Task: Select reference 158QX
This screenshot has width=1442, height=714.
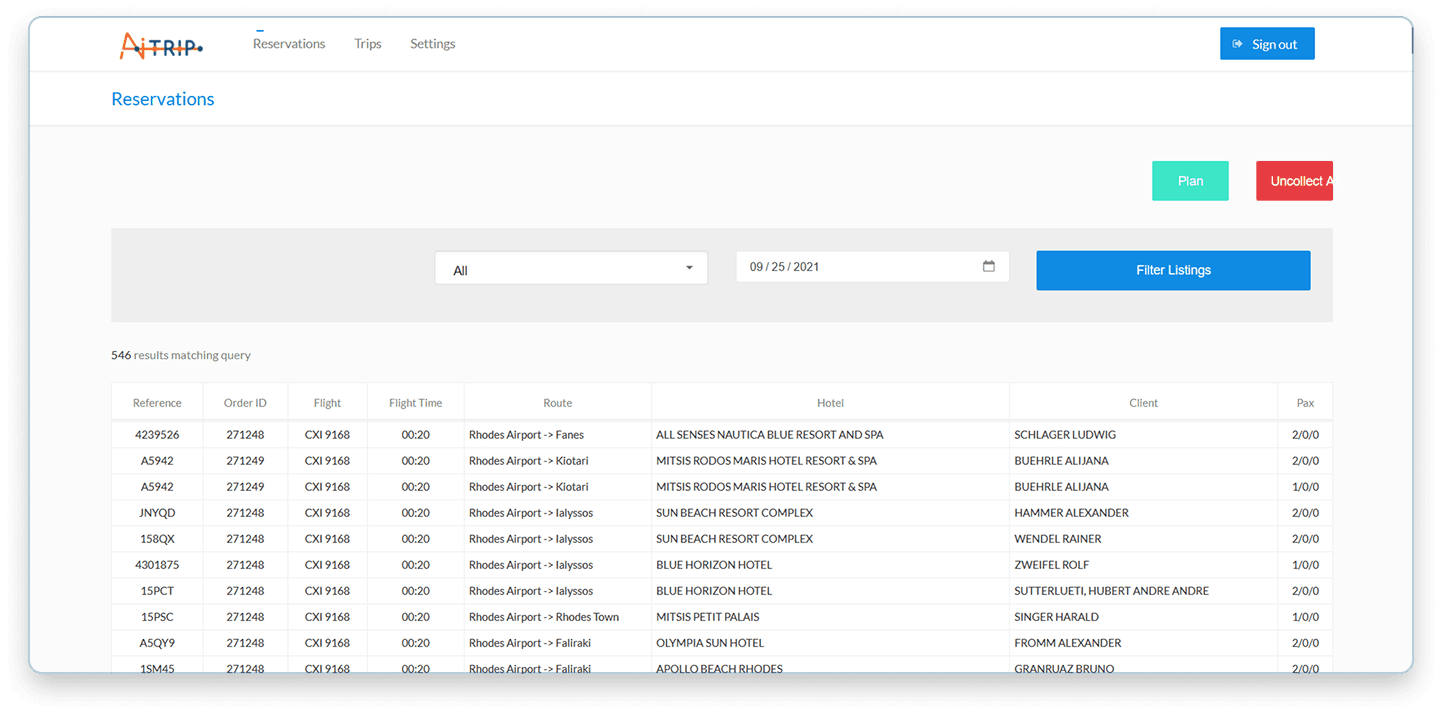Action: [x=157, y=539]
